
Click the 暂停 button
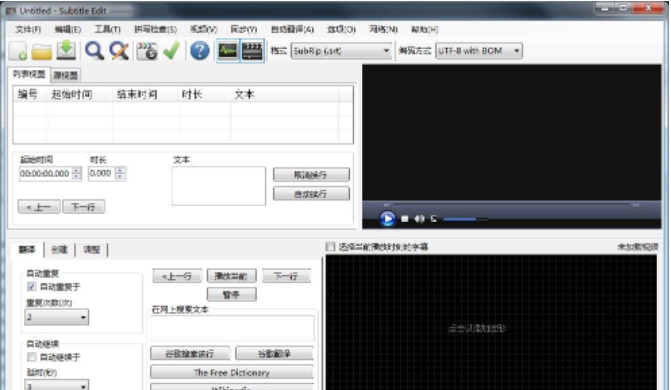[x=232, y=295]
